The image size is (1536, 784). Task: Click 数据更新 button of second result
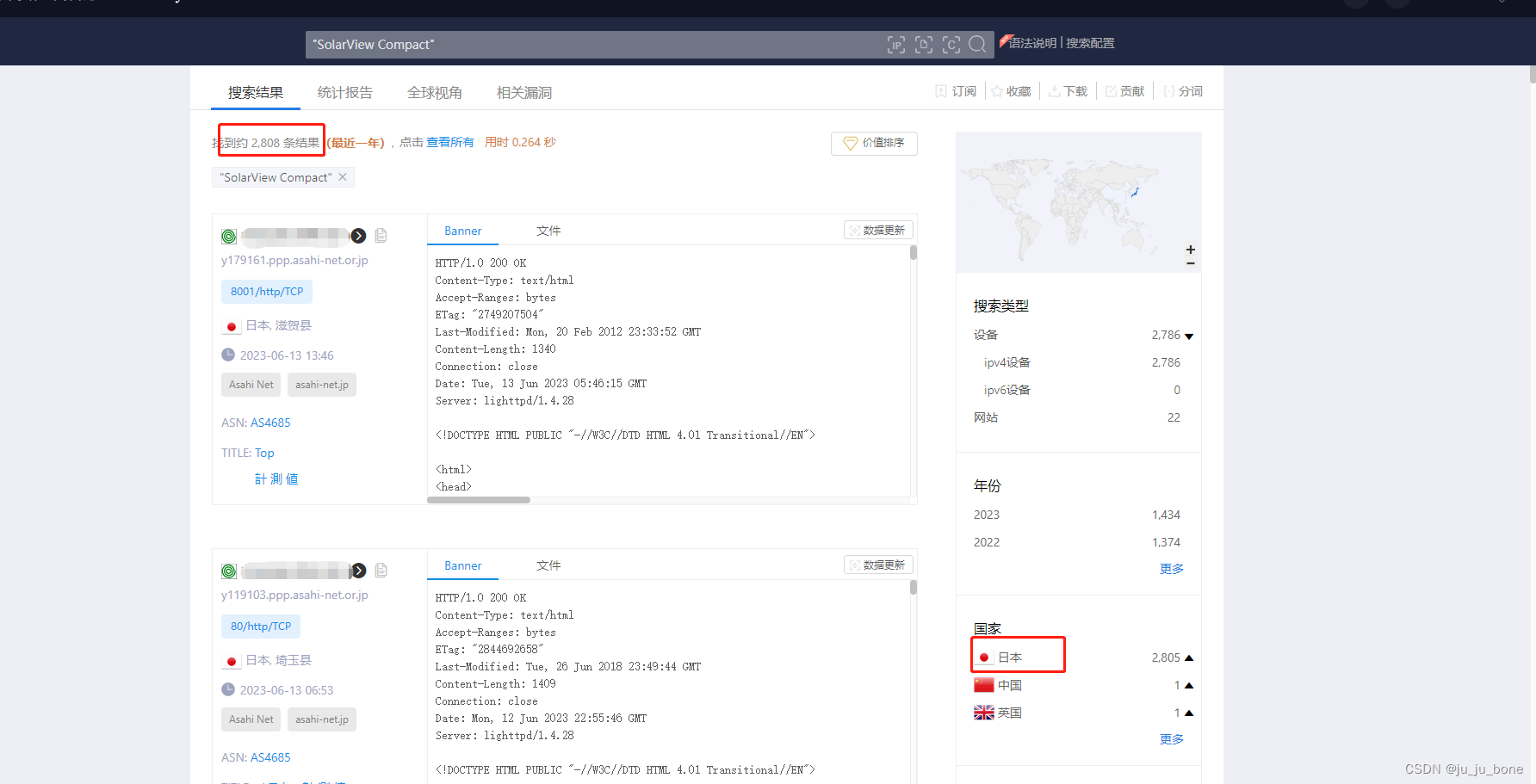[x=878, y=565]
